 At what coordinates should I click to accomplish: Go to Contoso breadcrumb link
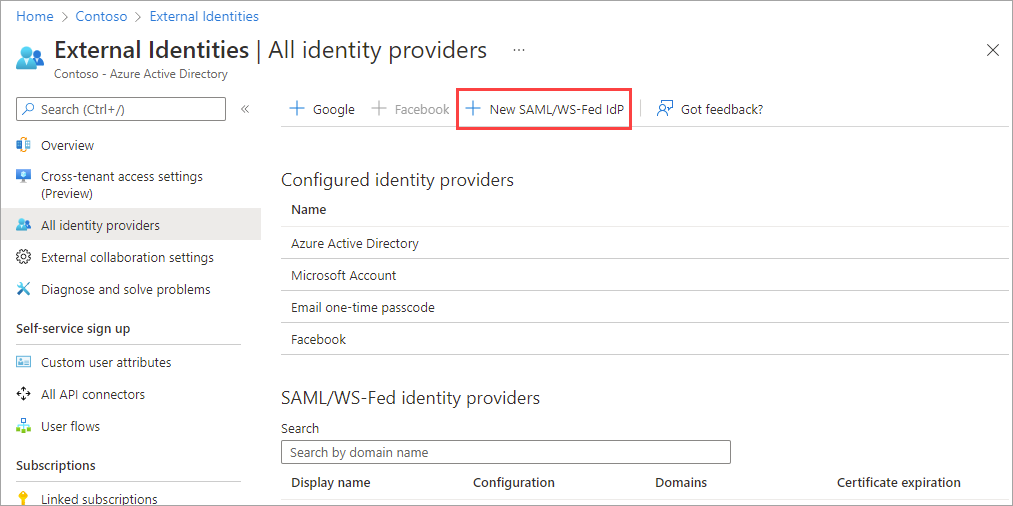[x=101, y=16]
